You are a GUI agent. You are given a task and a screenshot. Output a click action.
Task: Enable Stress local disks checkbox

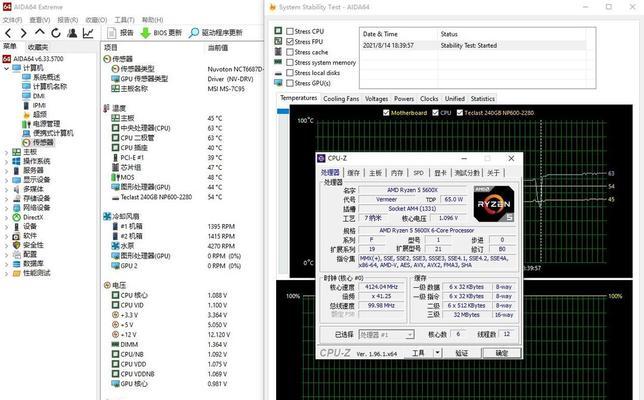[x=290, y=73]
